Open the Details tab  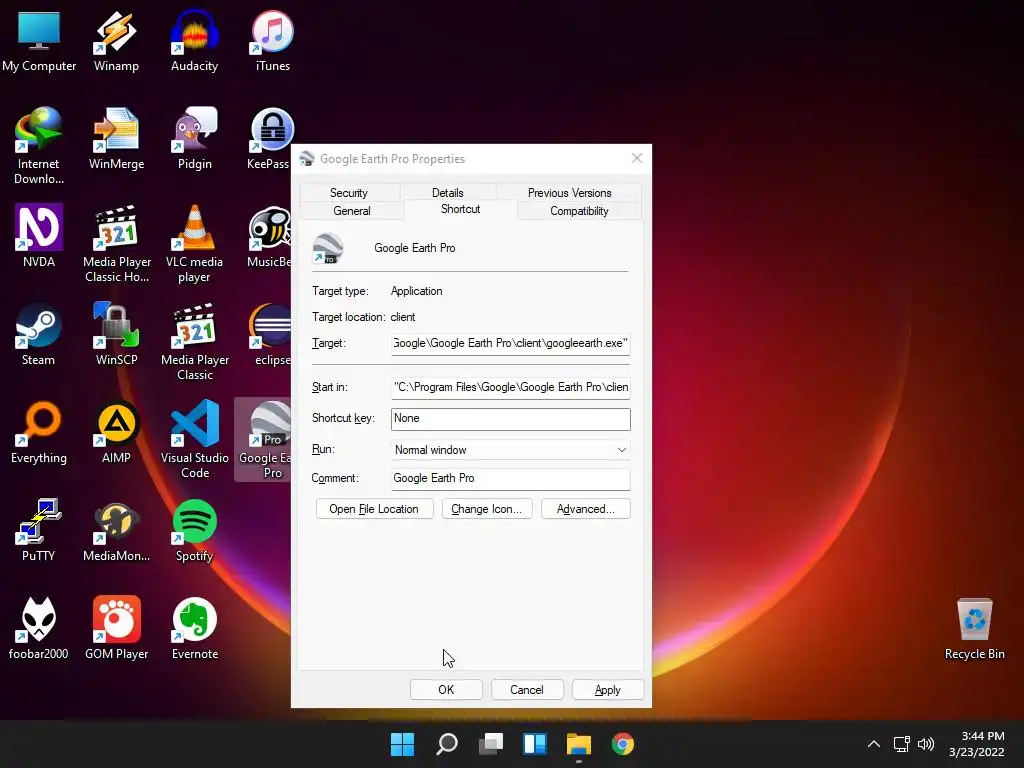447,193
